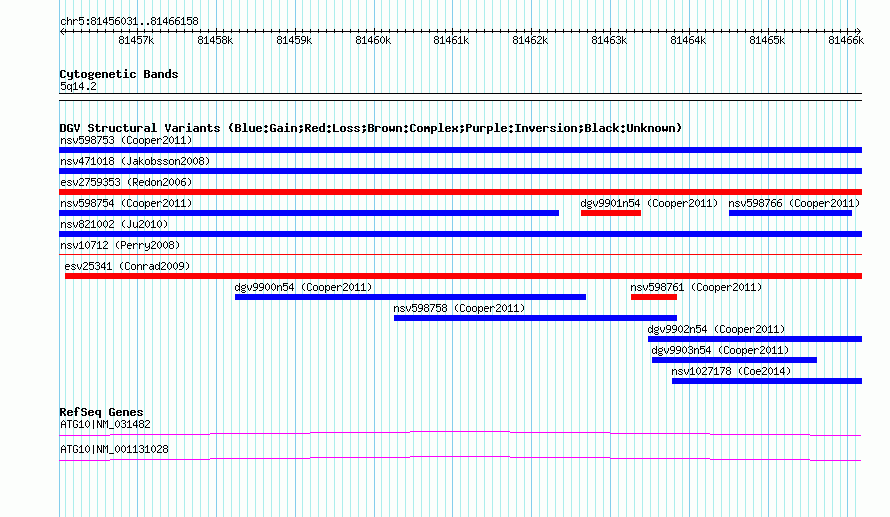Open the nsv598766 (Cooper2011) label
The image size is (890, 517).
[794, 203]
